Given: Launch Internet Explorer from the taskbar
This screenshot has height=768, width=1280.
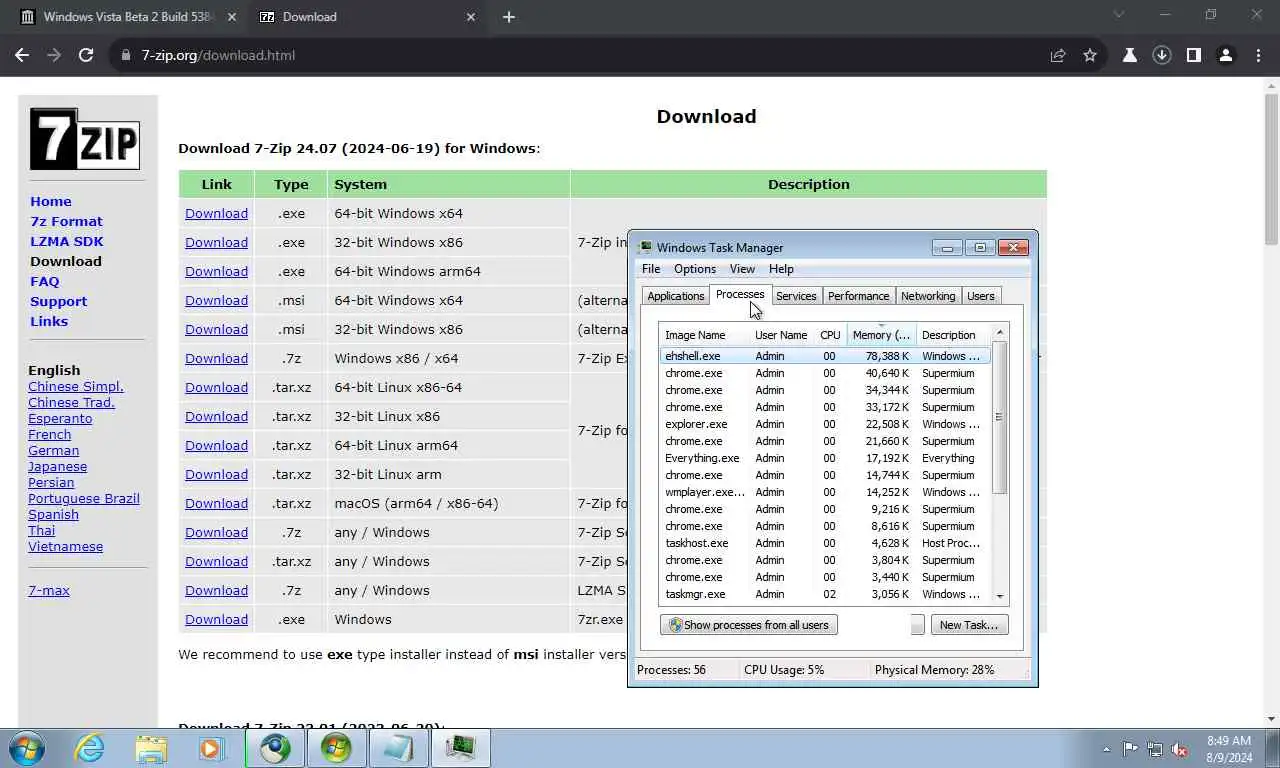Looking at the screenshot, I should click(89, 748).
